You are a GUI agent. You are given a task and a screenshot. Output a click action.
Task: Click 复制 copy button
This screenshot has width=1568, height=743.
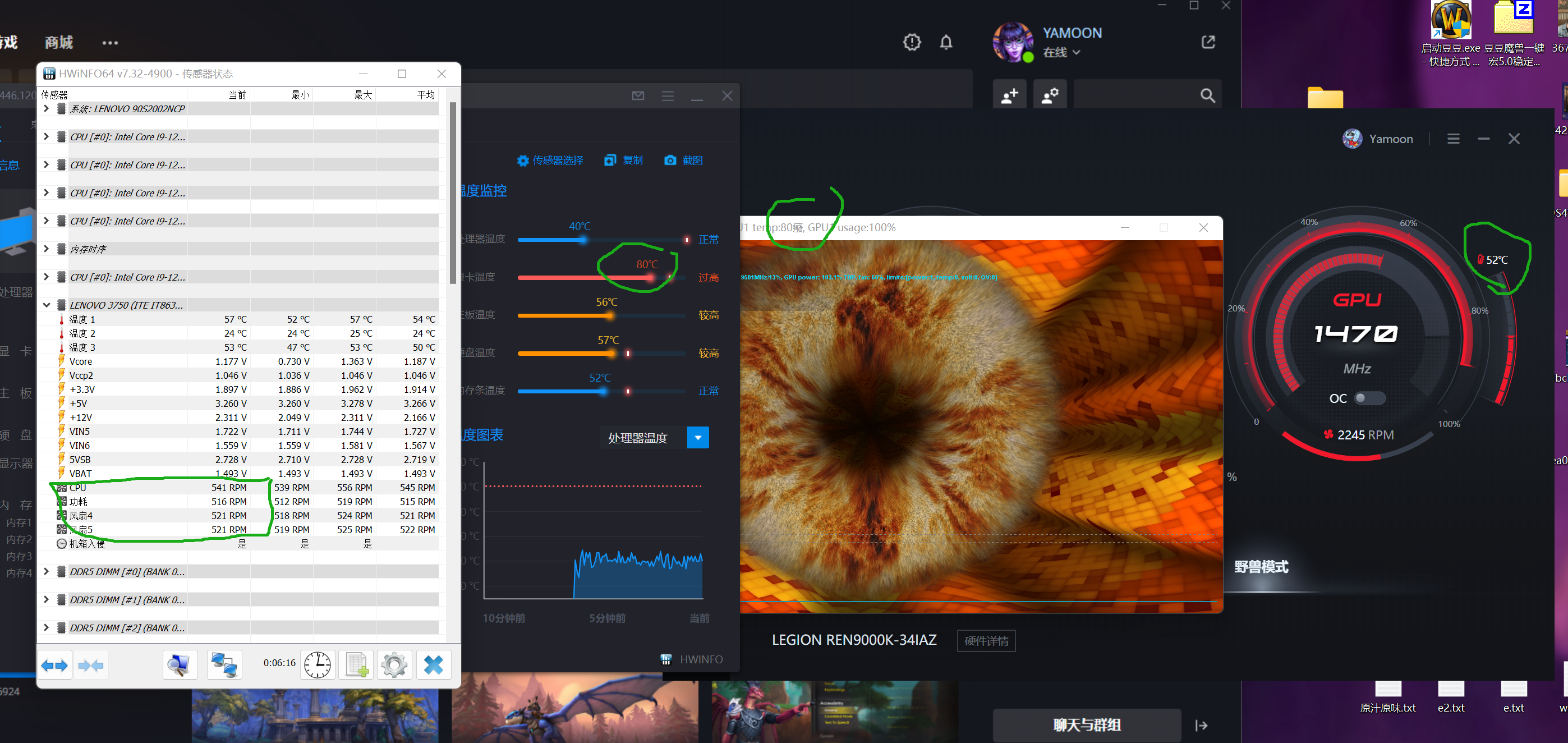click(623, 160)
